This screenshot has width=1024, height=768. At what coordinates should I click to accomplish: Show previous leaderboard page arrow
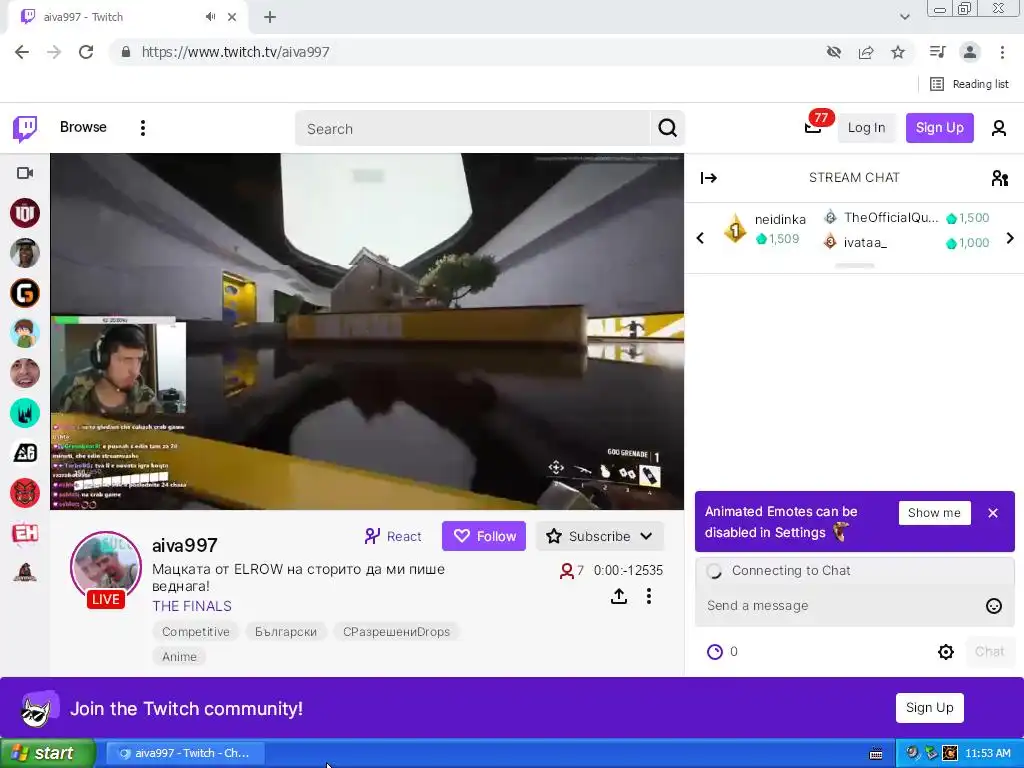700,238
